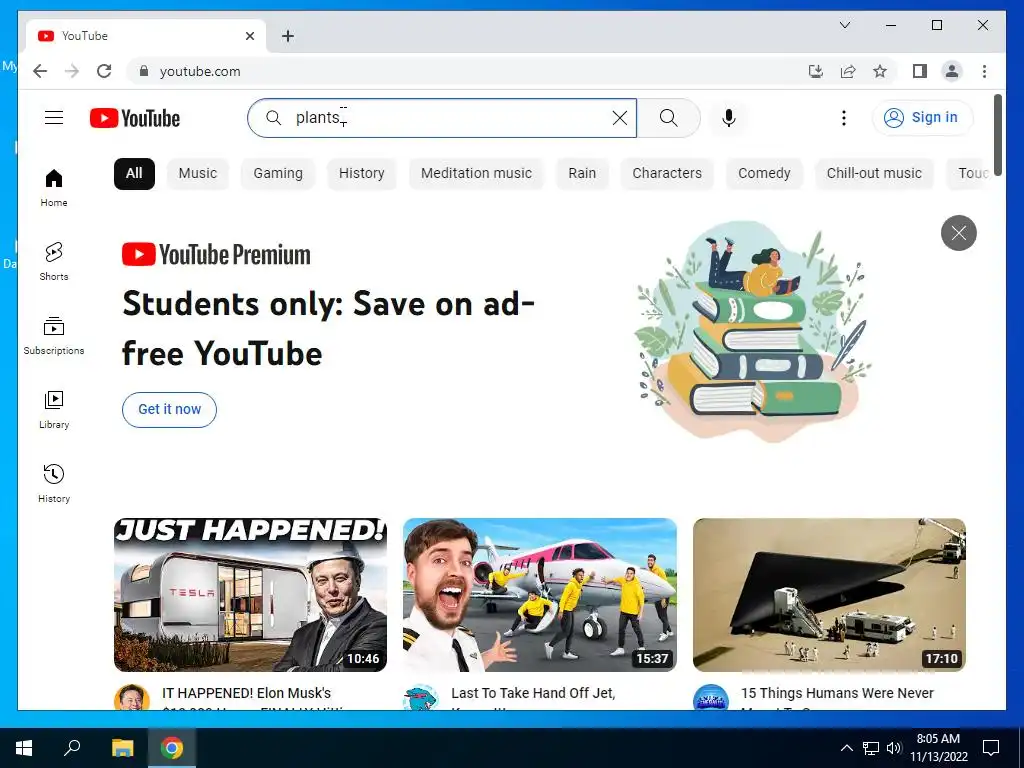Open Library in the sidebar
Image resolution: width=1024 pixels, height=768 pixels.
pyautogui.click(x=54, y=409)
